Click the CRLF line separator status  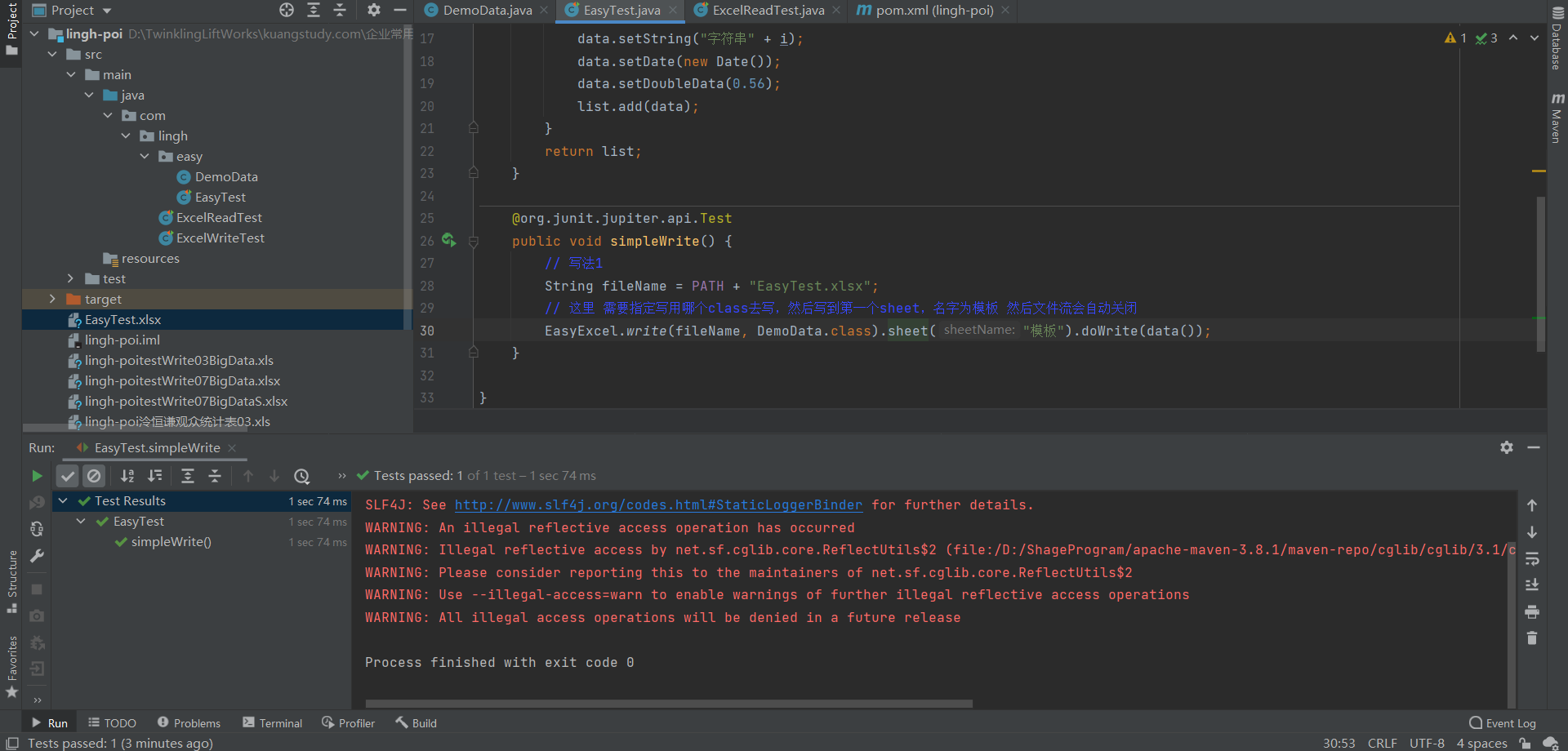coord(1382,743)
